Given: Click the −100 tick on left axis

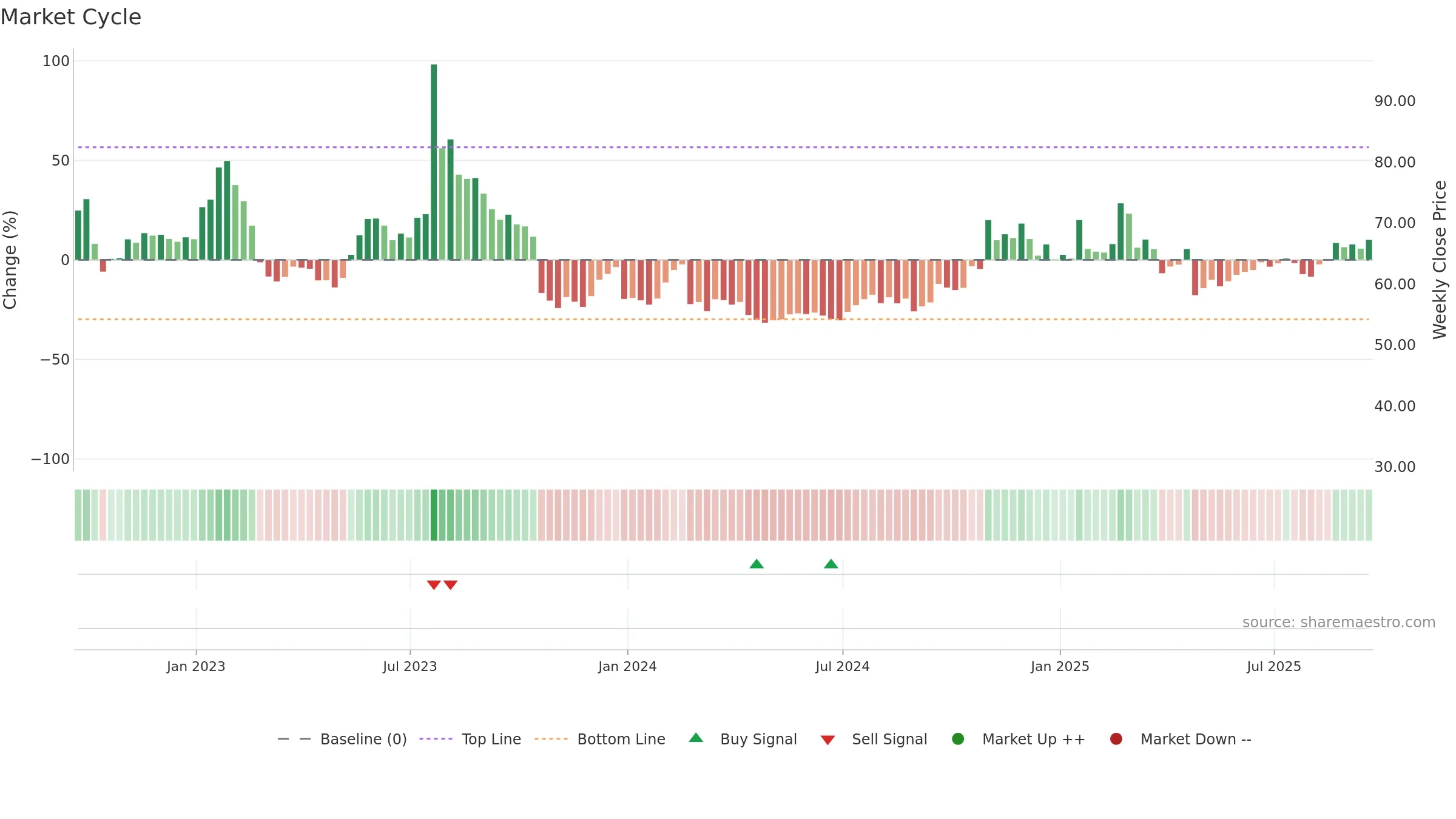Looking at the screenshot, I should click(50, 459).
